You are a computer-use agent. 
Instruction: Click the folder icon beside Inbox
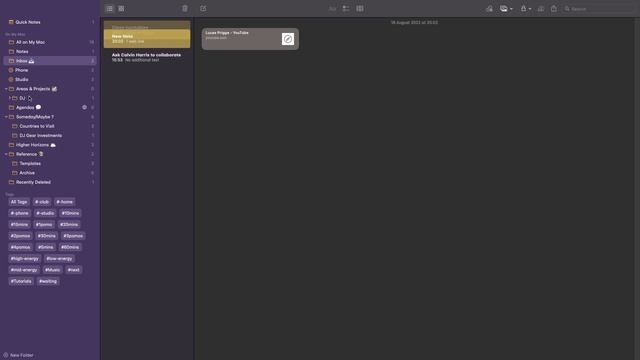coord(11,61)
